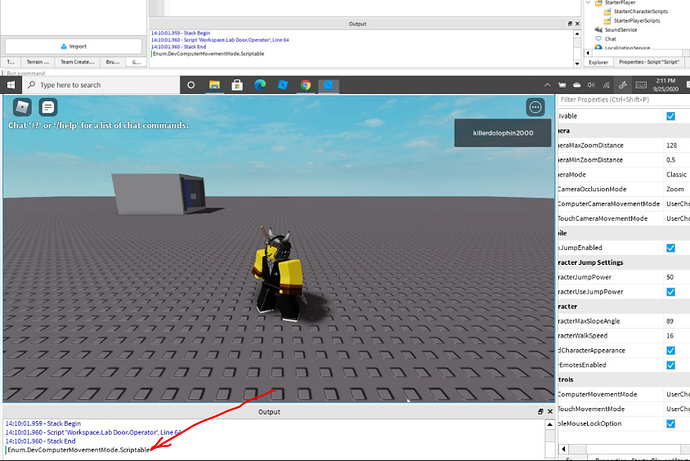Toggle the LoadCharacterAppearance checkbox

point(671,351)
